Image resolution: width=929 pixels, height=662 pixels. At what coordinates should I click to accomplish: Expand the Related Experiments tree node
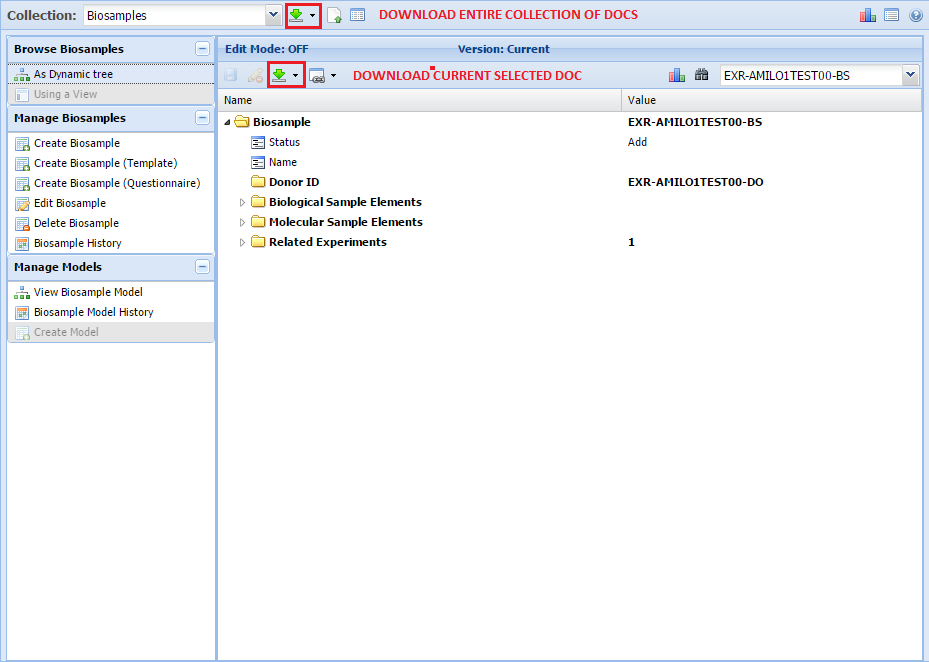[x=242, y=242]
